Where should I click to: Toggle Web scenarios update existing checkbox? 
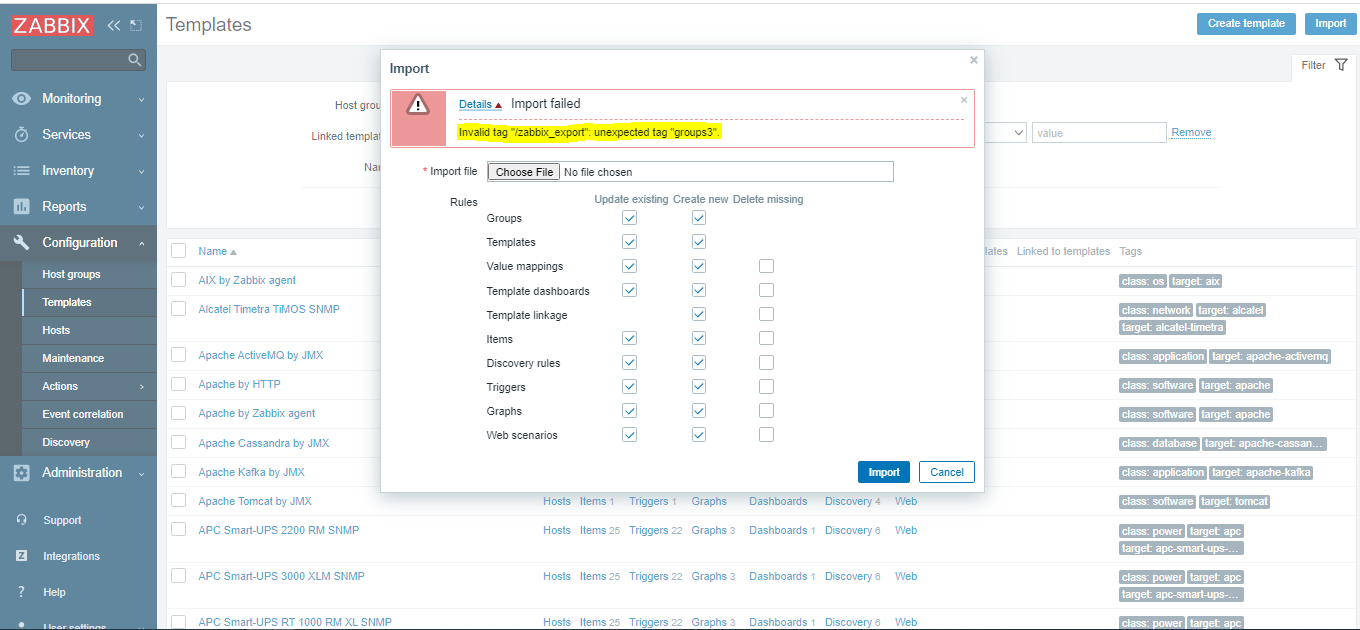(x=629, y=435)
